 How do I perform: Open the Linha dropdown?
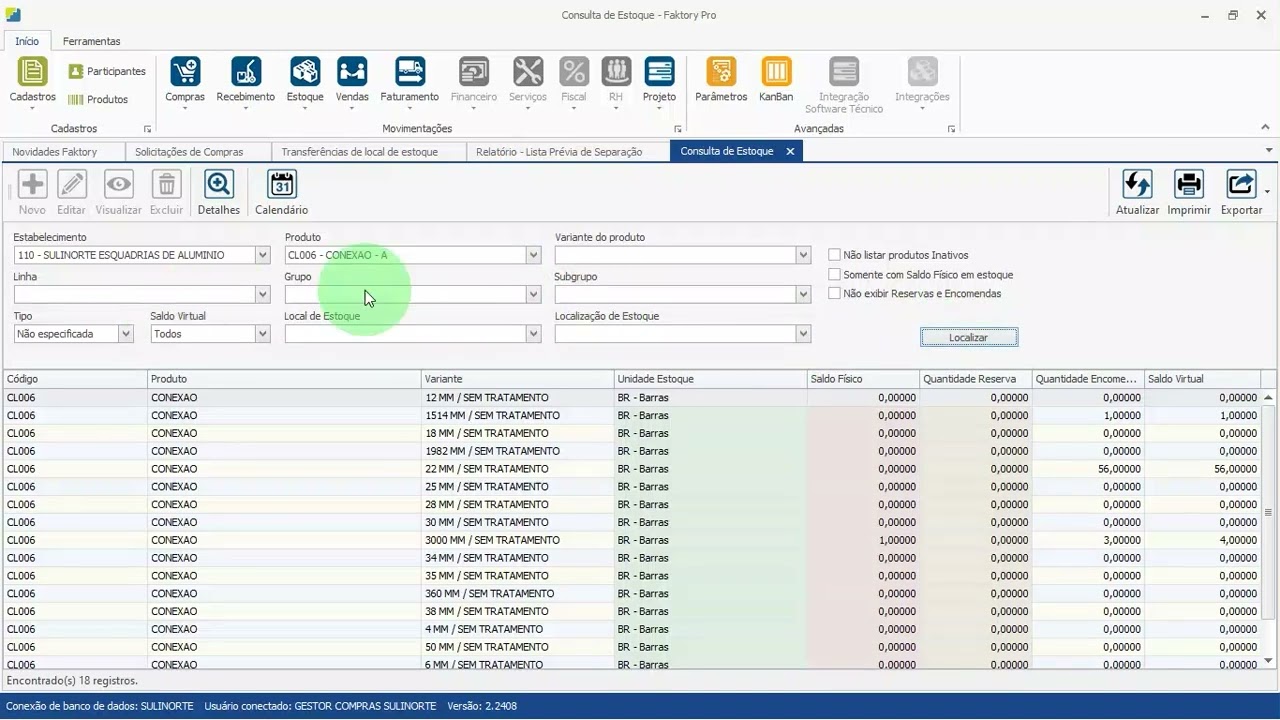tap(263, 294)
